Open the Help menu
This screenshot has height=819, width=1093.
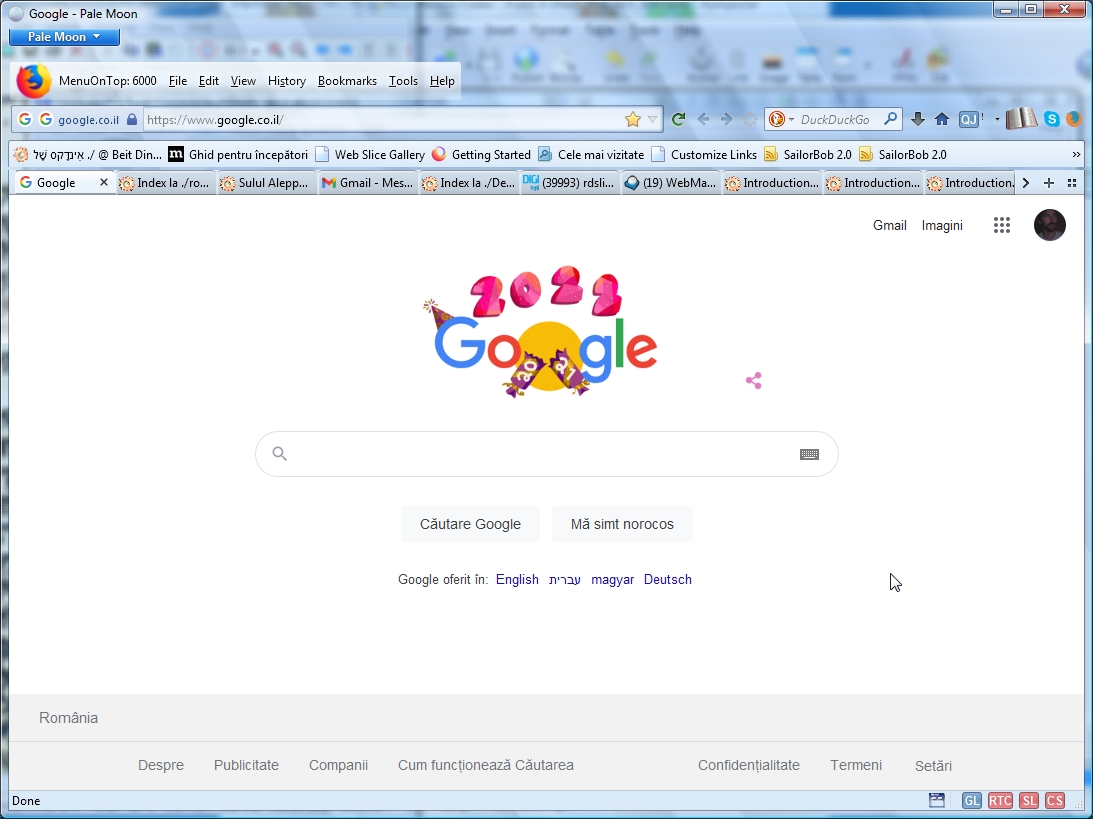[x=442, y=81]
